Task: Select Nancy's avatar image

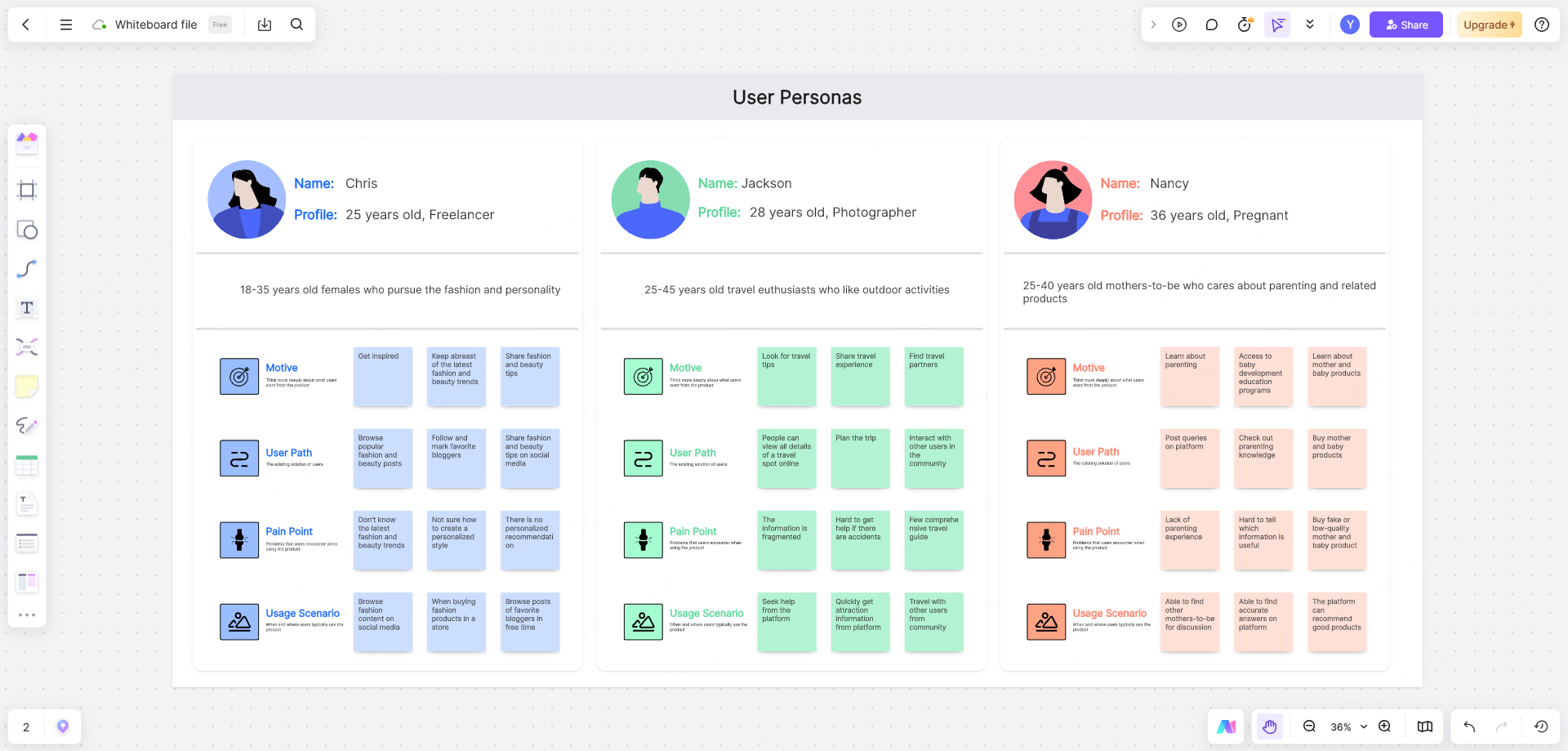Action: (x=1053, y=199)
